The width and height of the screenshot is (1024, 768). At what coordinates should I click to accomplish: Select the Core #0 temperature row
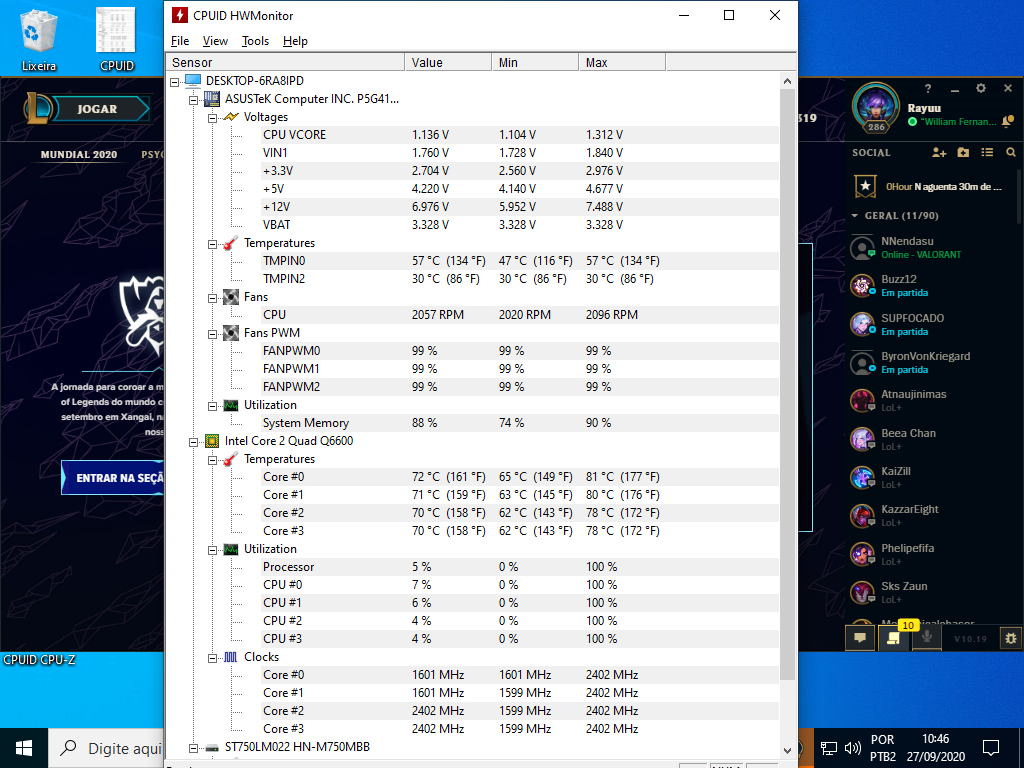[520, 477]
